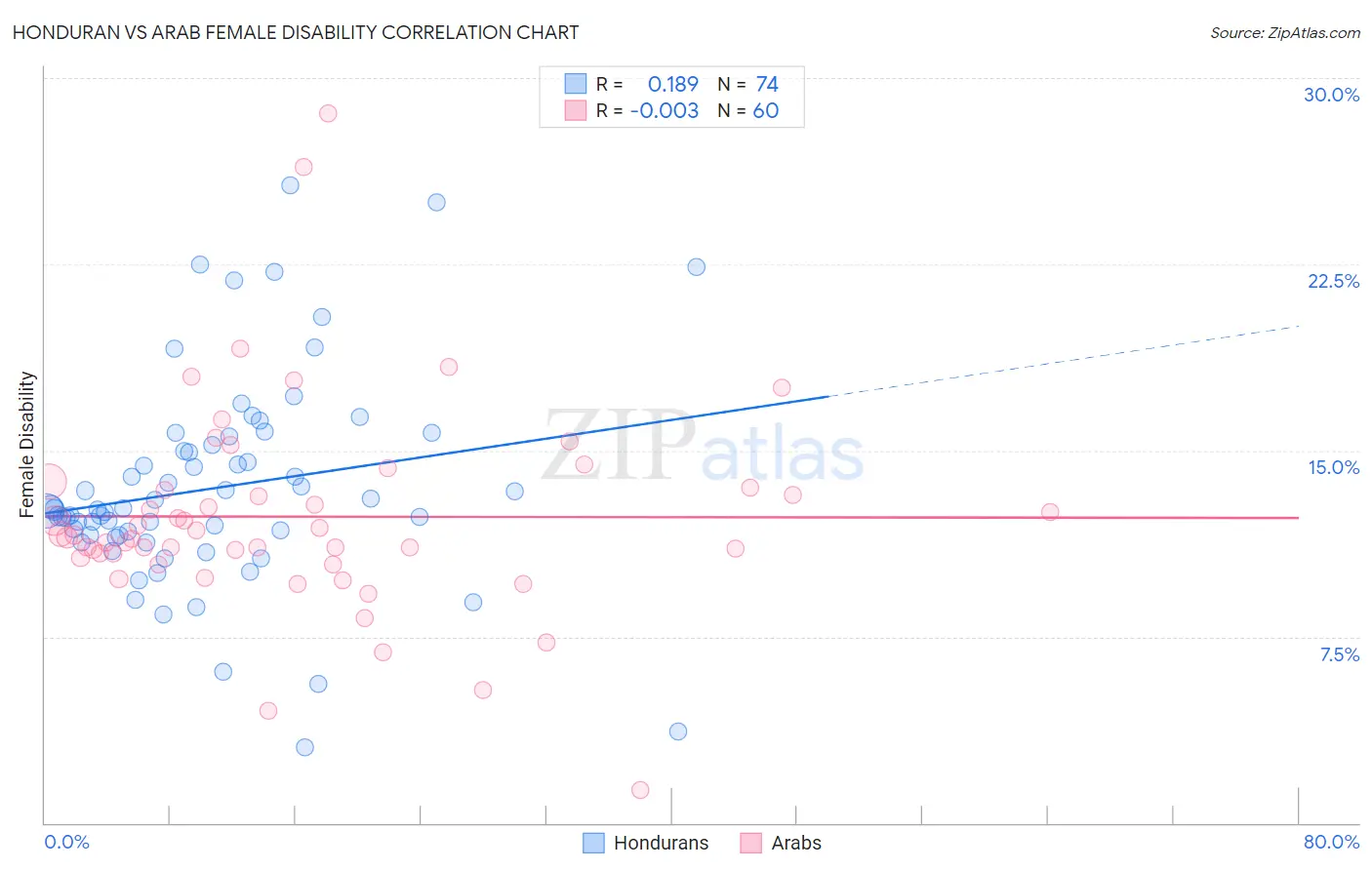Click the Female Disability axis title

click(x=27, y=444)
